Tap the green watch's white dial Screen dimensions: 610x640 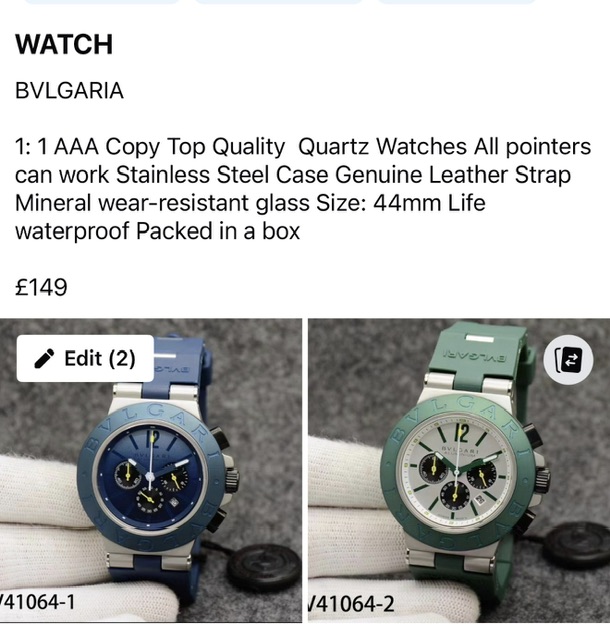coord(457,471)
